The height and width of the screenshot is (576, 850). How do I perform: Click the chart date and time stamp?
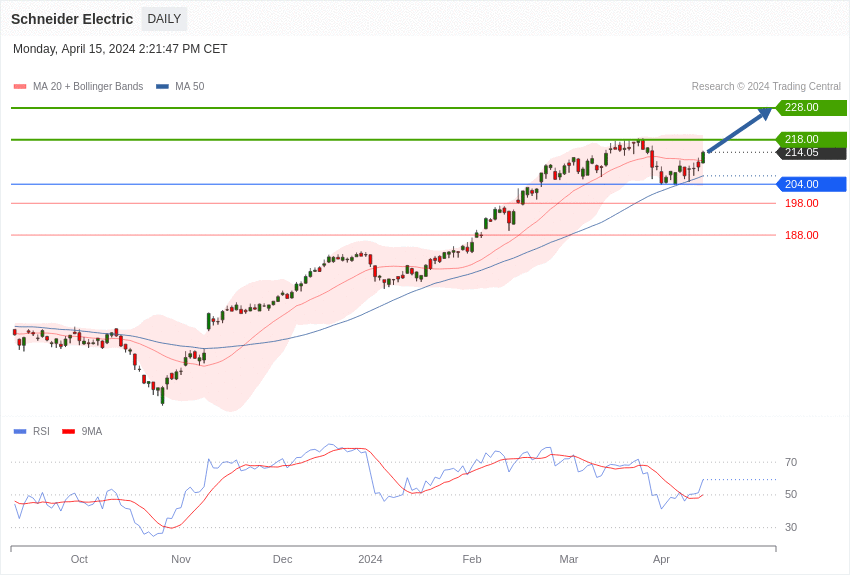120,49
